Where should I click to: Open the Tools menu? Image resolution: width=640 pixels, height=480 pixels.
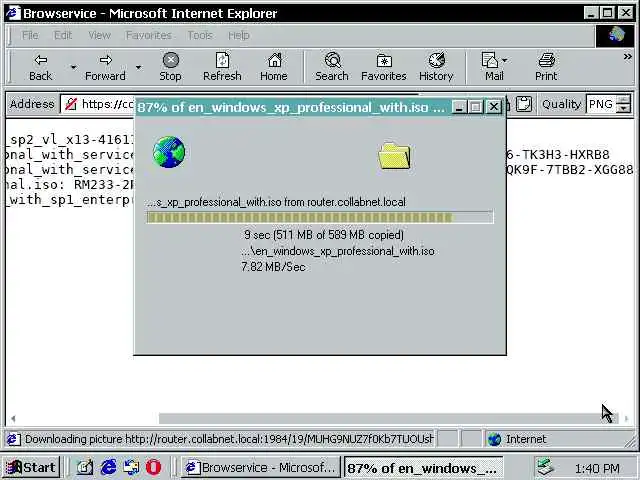point(200,36)
